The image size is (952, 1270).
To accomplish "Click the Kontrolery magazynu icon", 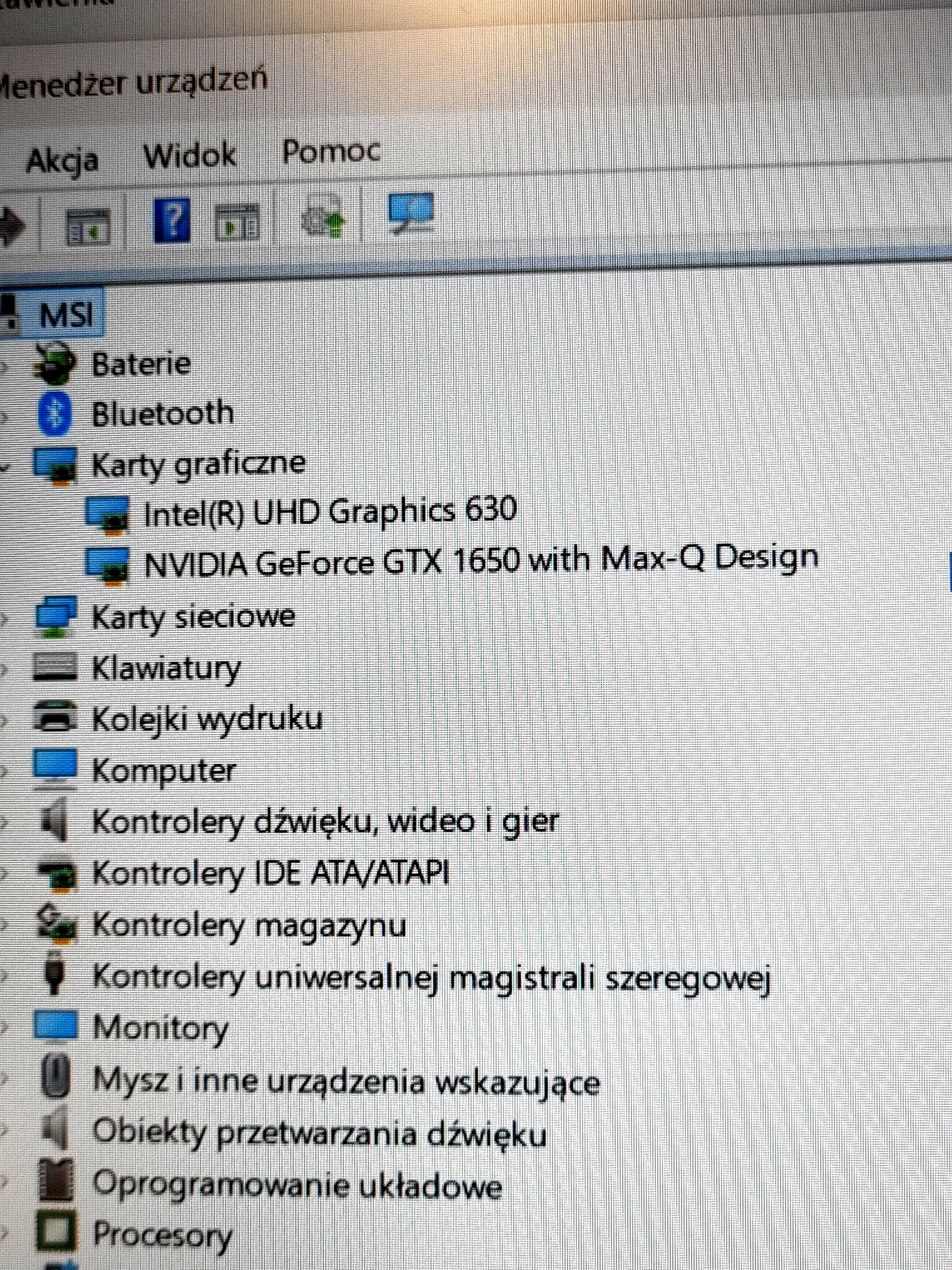I will click(x=56, y=924).
